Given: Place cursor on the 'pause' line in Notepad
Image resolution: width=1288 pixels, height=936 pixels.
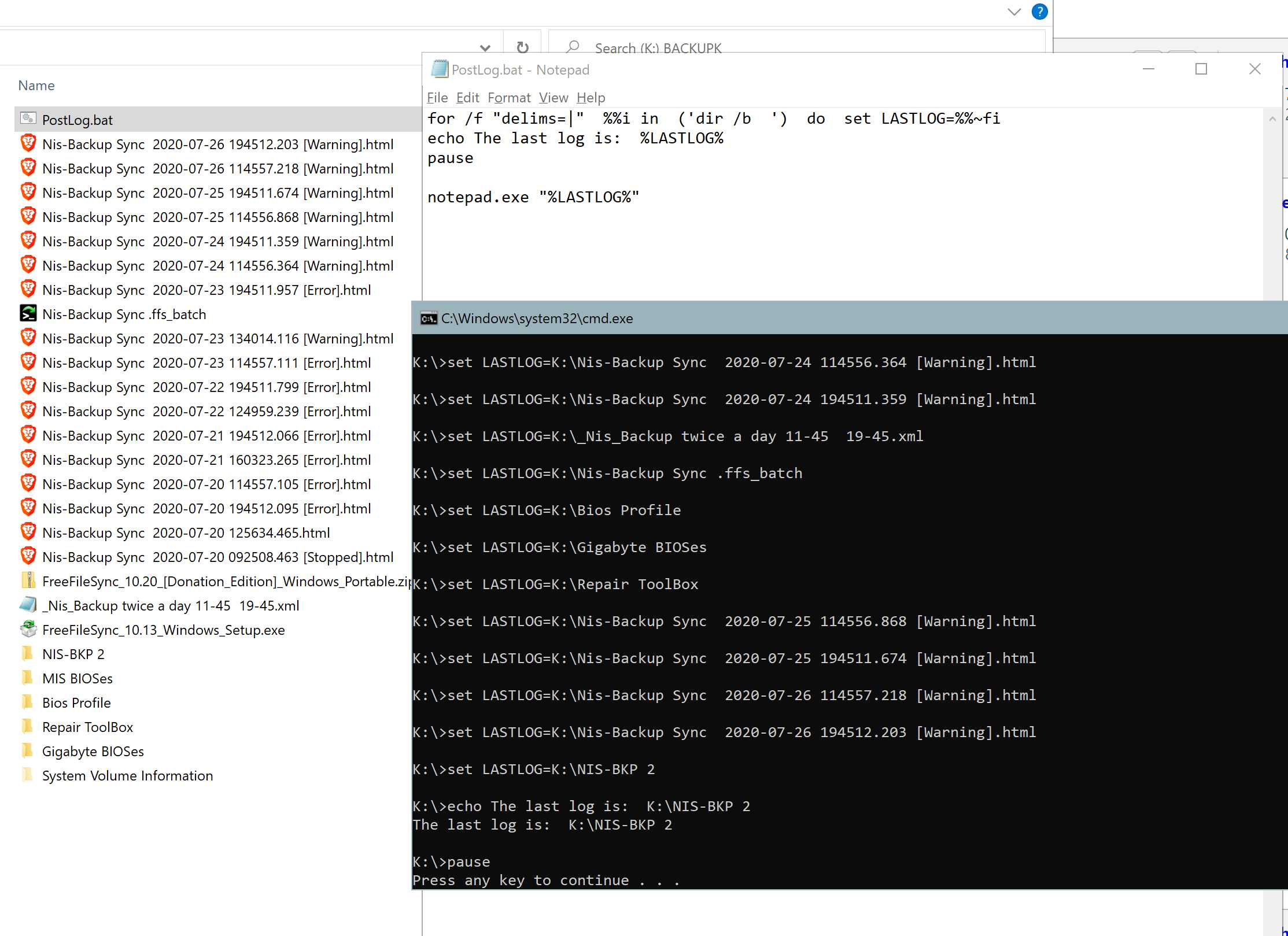Looking at the screenshot, I should [450, 158].
